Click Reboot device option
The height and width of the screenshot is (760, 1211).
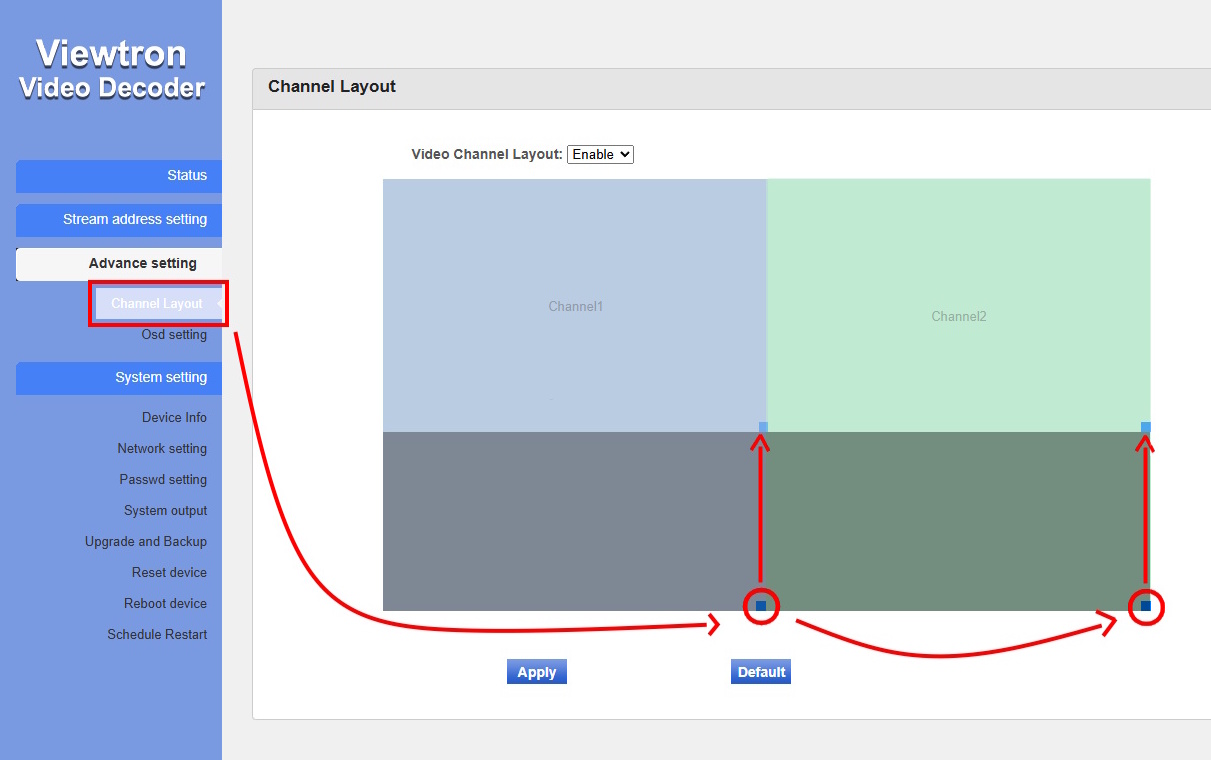pos(165,604)
